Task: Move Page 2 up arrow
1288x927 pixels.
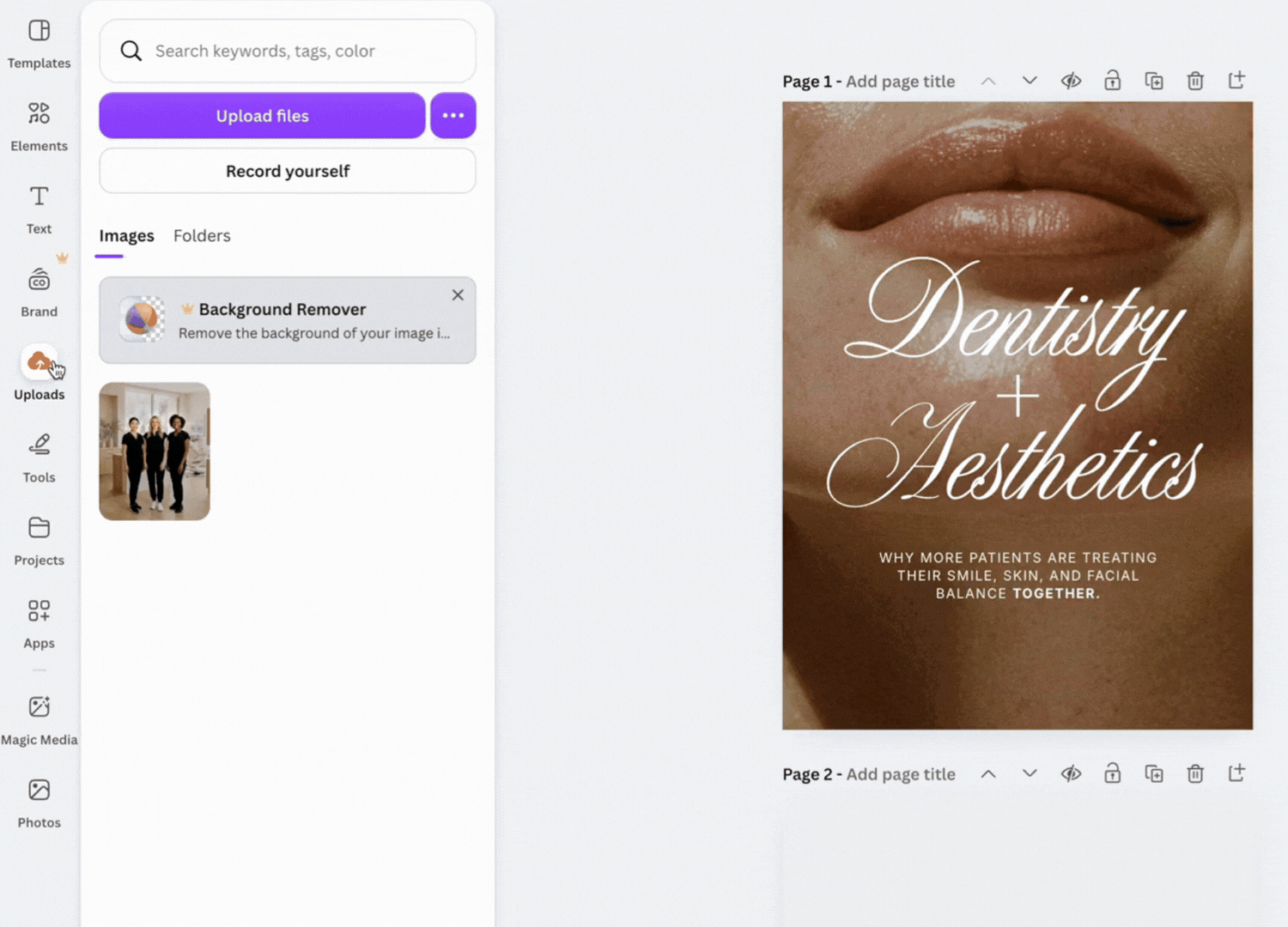Action: click(x=988, y=773)
